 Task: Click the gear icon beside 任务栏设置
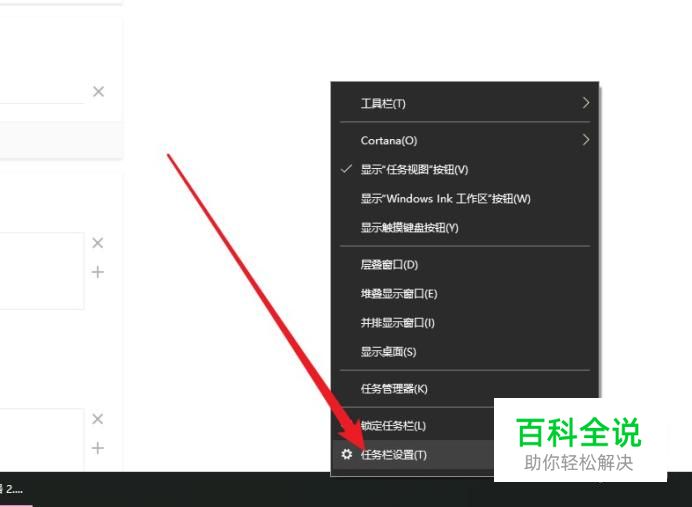pyautogui.click(x=347, y=454)
